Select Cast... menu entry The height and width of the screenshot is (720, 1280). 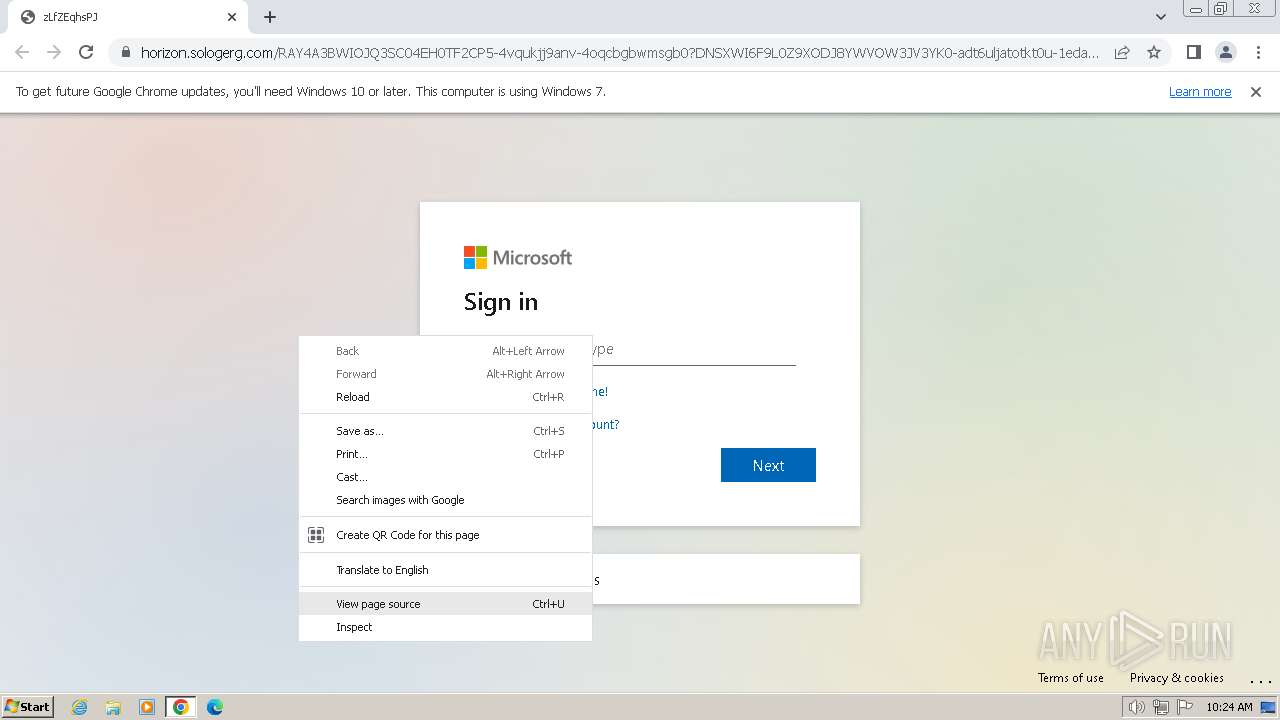pyautogui.click(x=446, y=477)
